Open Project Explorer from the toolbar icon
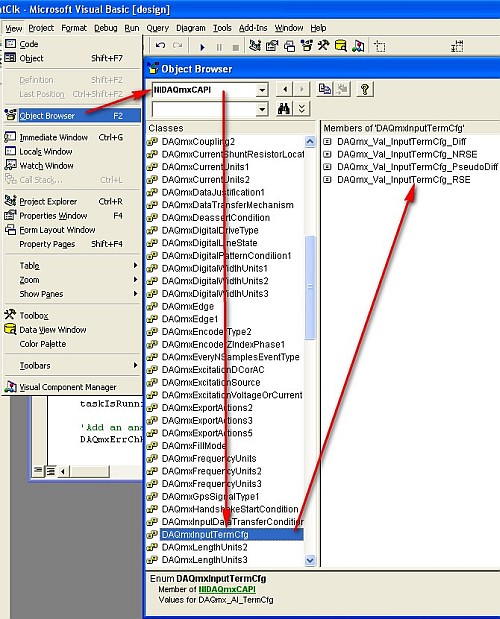The image size is (500, 619). [x=255, y=46]
